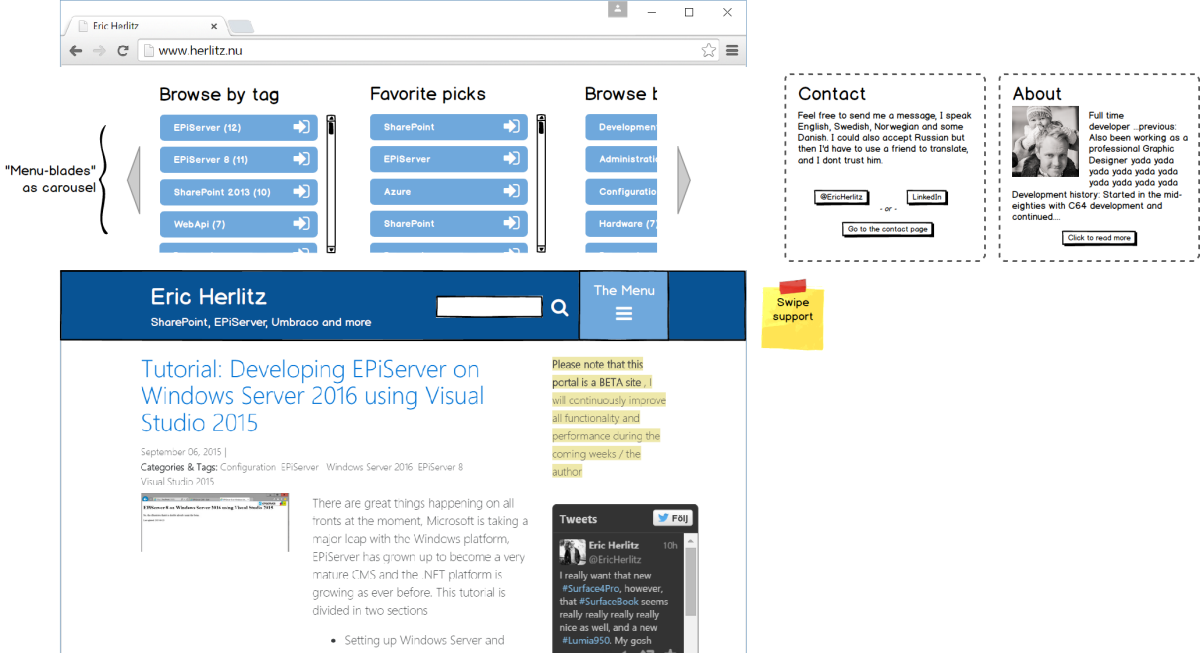Click the browser back arrow

[76, 50]
